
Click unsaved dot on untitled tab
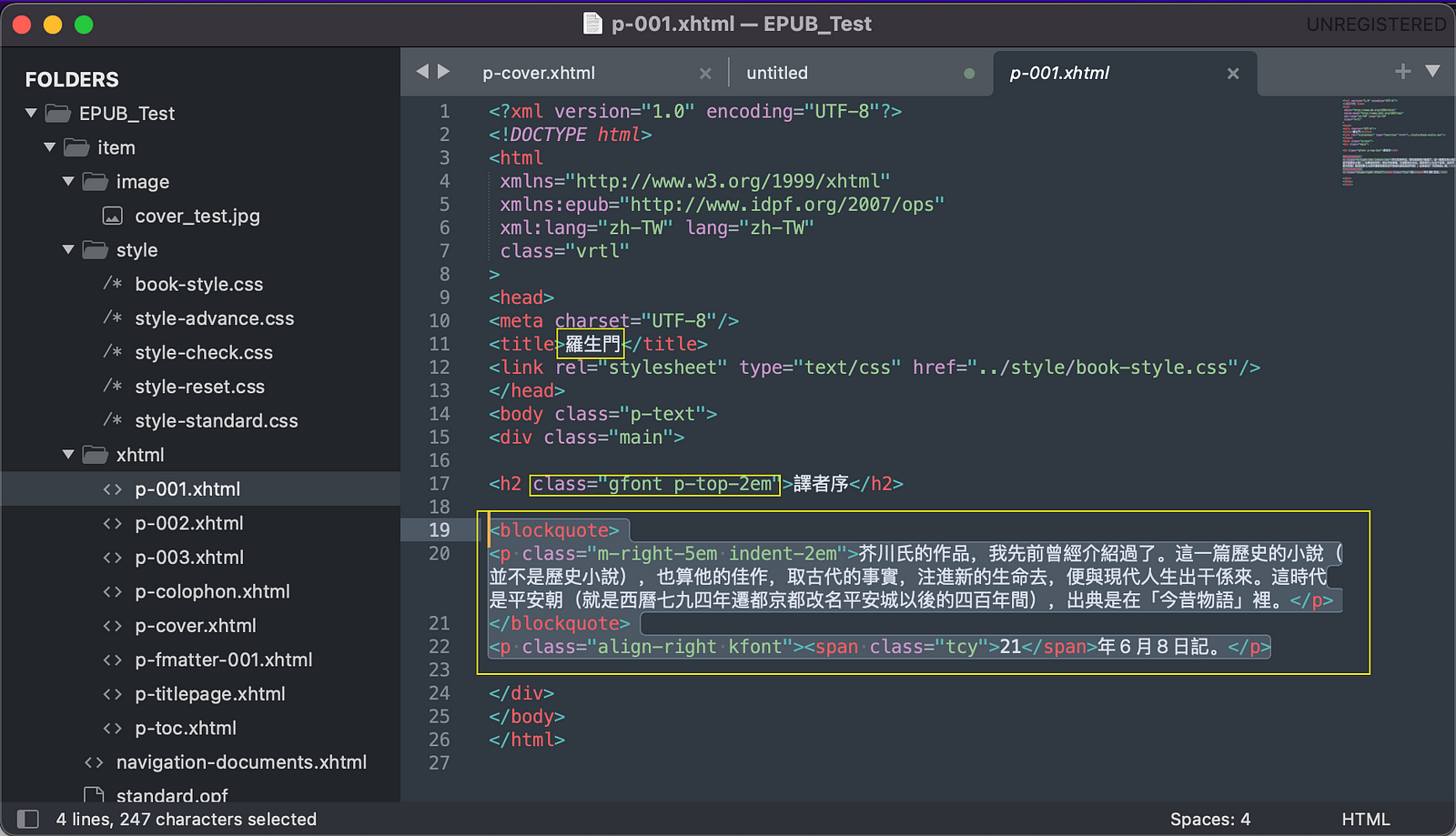point(969,74)
